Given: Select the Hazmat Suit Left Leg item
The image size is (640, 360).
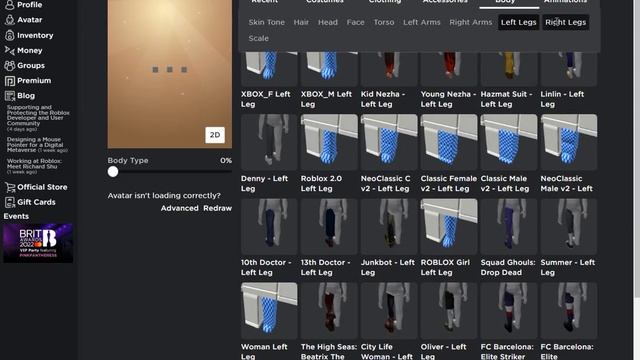Looking at the screenshot, I should (x=509, y=69).
